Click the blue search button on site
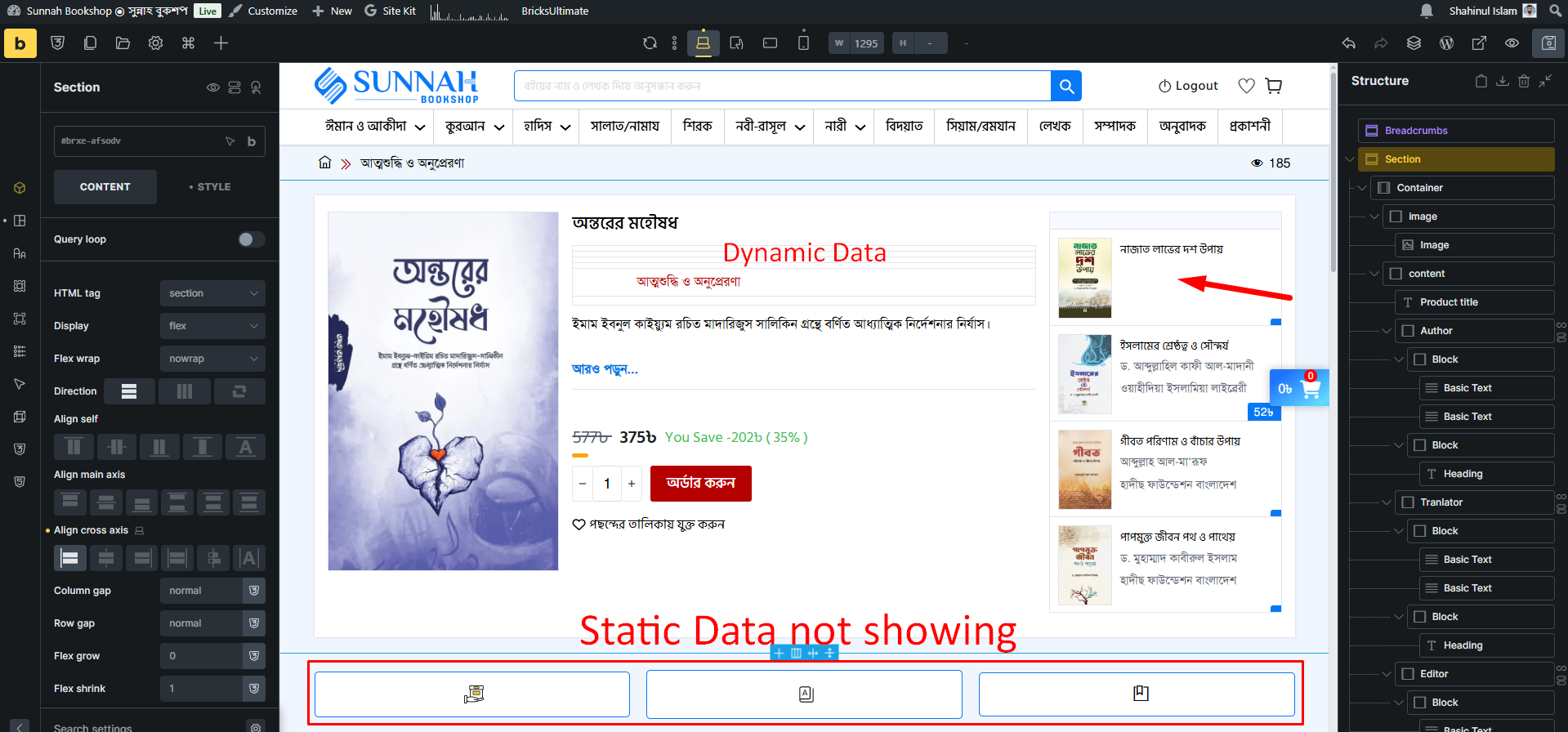Image resolution: width=1568 pixels, height=732 pixels. [x=1066, y=86]
